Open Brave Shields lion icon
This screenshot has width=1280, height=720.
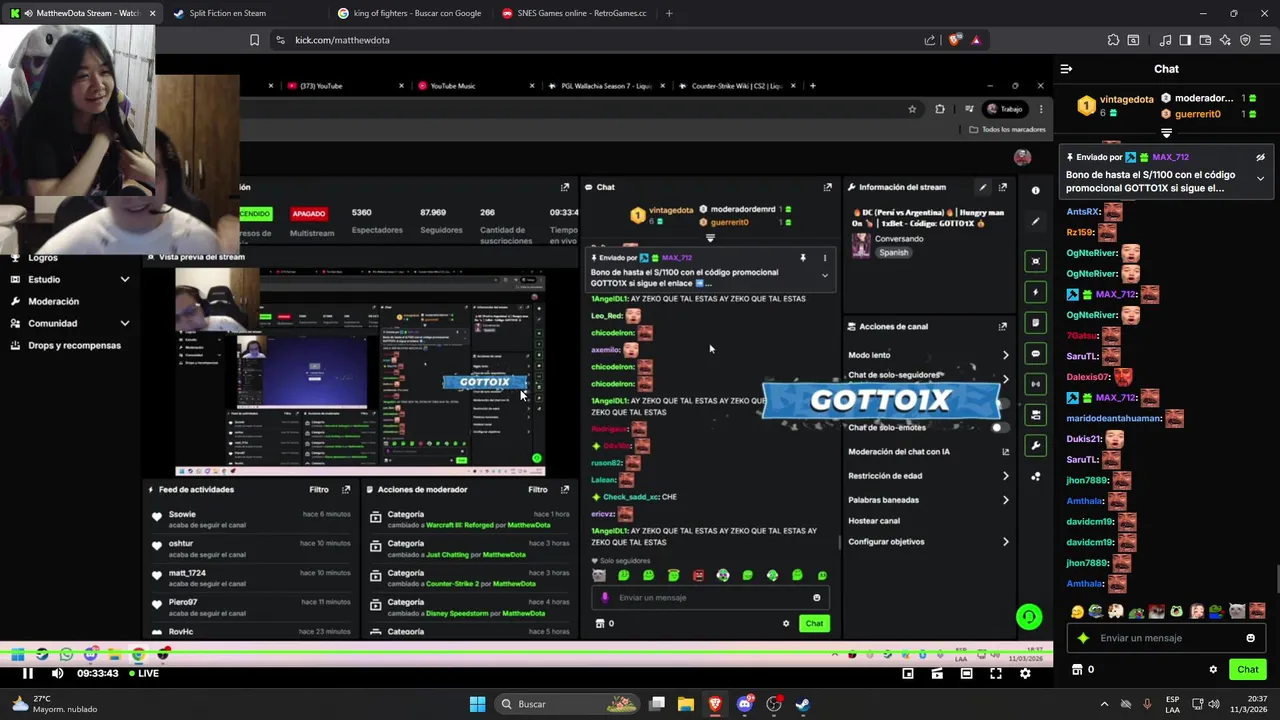[955, 40]
